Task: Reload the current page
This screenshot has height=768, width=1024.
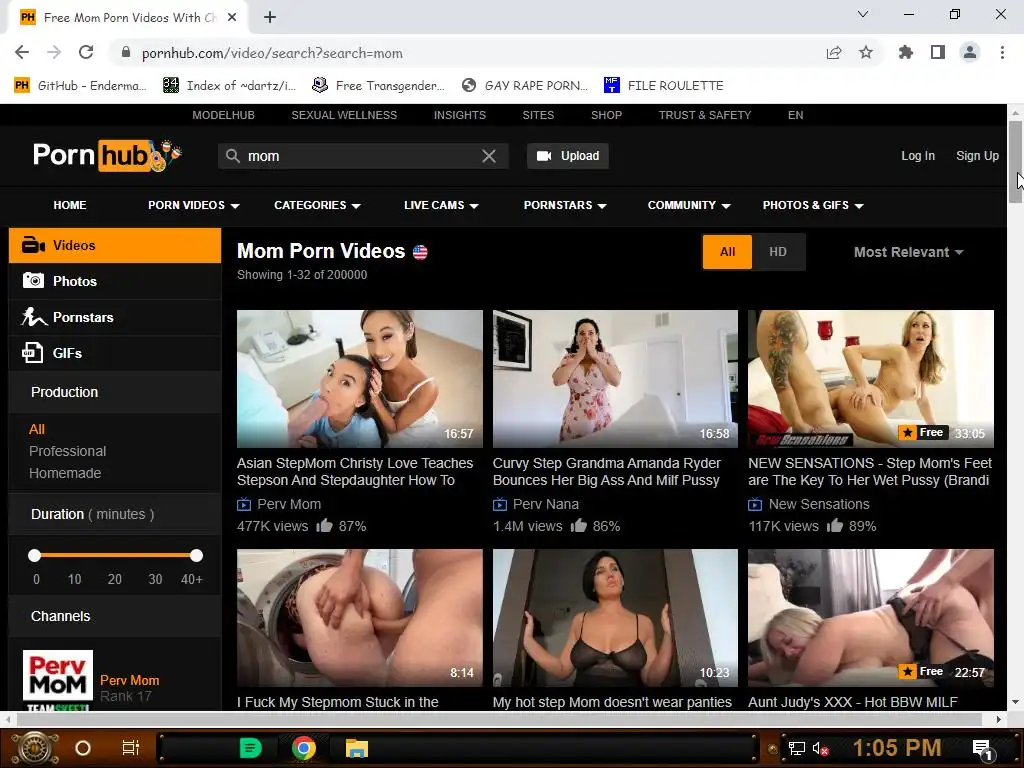Action: (86, 53)
